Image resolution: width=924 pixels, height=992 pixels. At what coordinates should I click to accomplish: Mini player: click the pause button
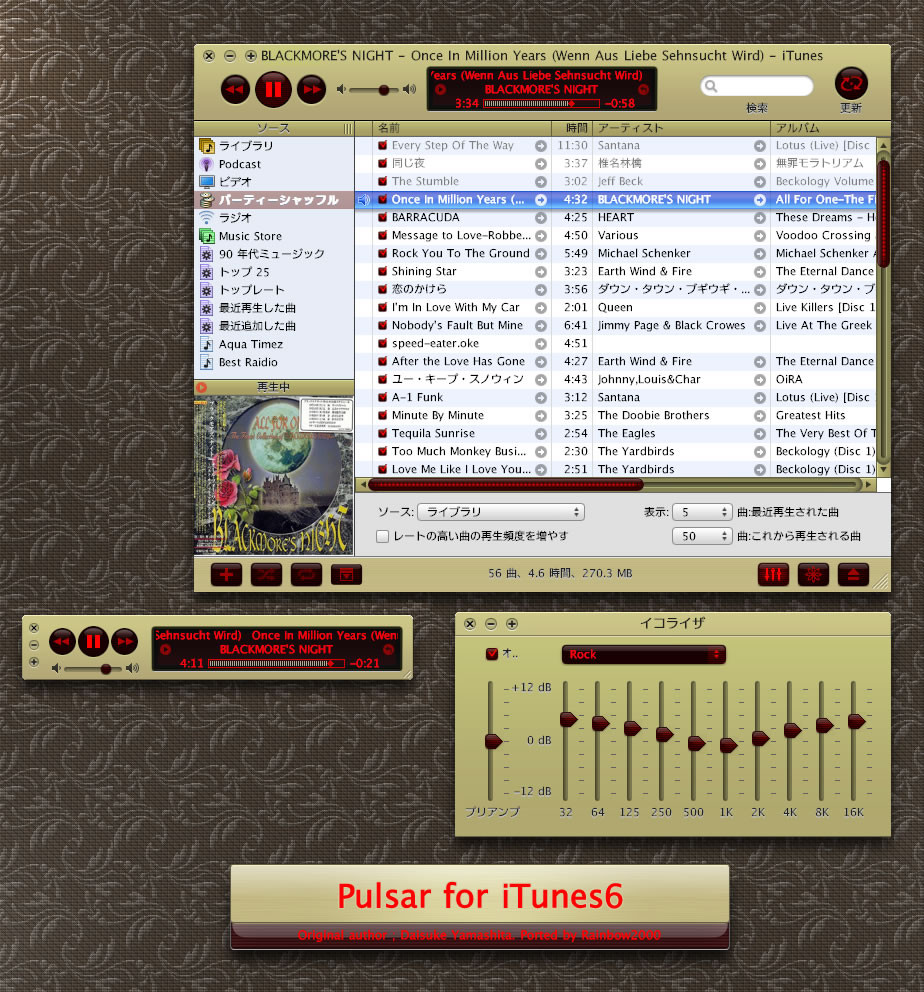coord(93,642)
